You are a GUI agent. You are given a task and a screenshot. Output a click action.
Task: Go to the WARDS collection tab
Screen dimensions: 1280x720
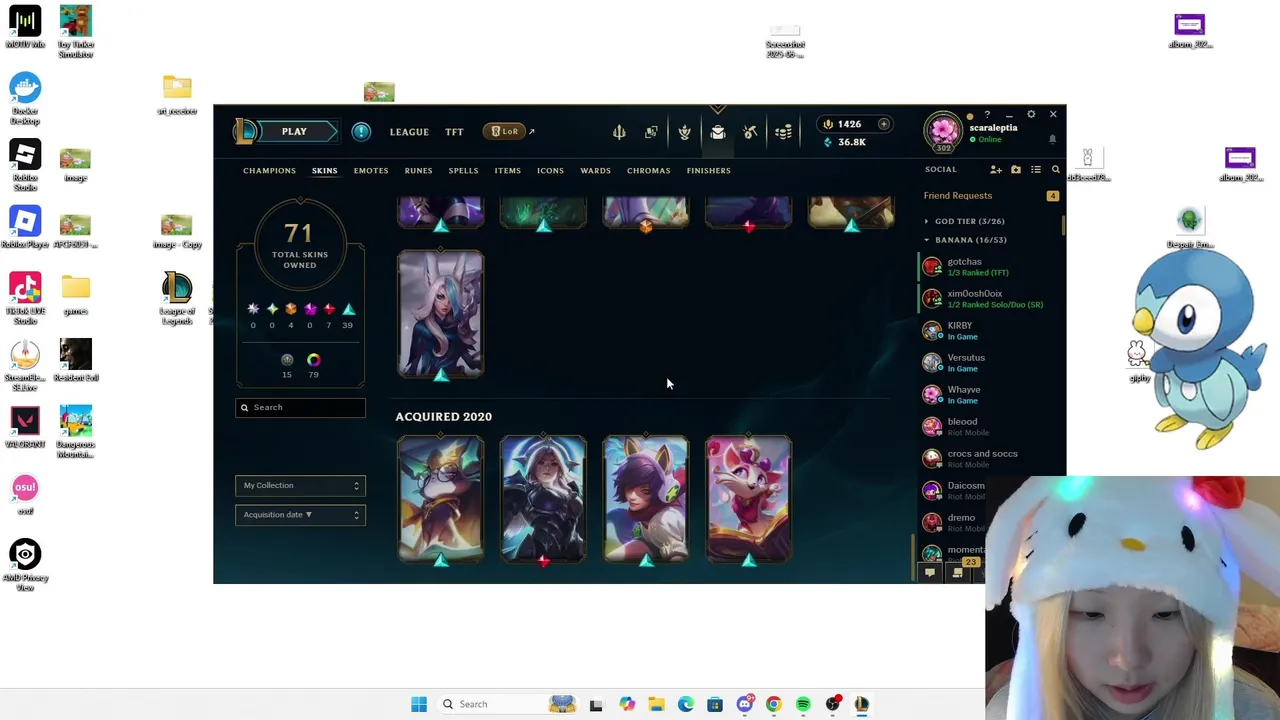point(595,170)
